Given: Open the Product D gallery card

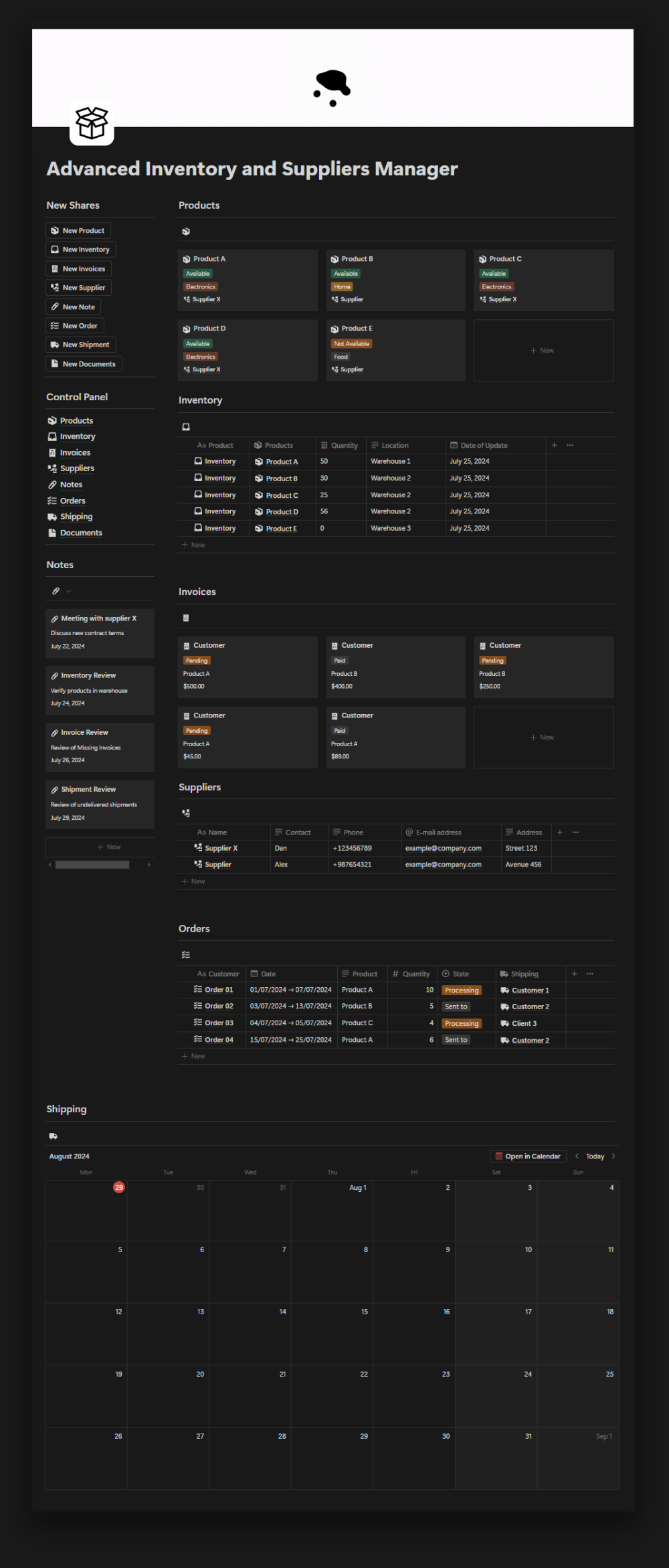Looking at the screenshot, I should [248, 350].
